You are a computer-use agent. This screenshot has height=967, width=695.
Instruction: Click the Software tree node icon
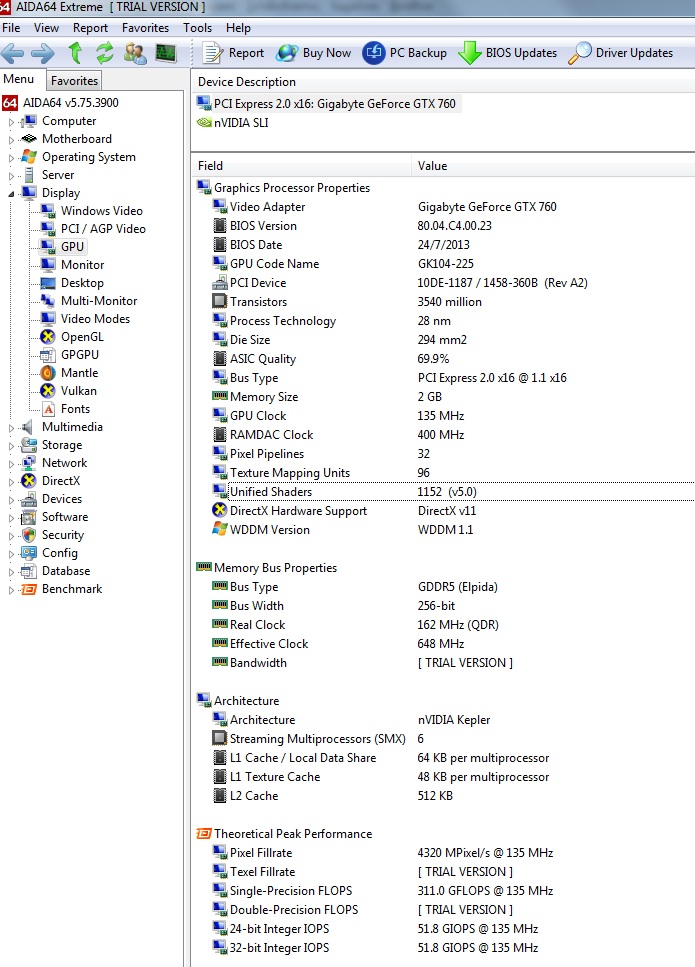pyautogui.click(x=29, y=517)
